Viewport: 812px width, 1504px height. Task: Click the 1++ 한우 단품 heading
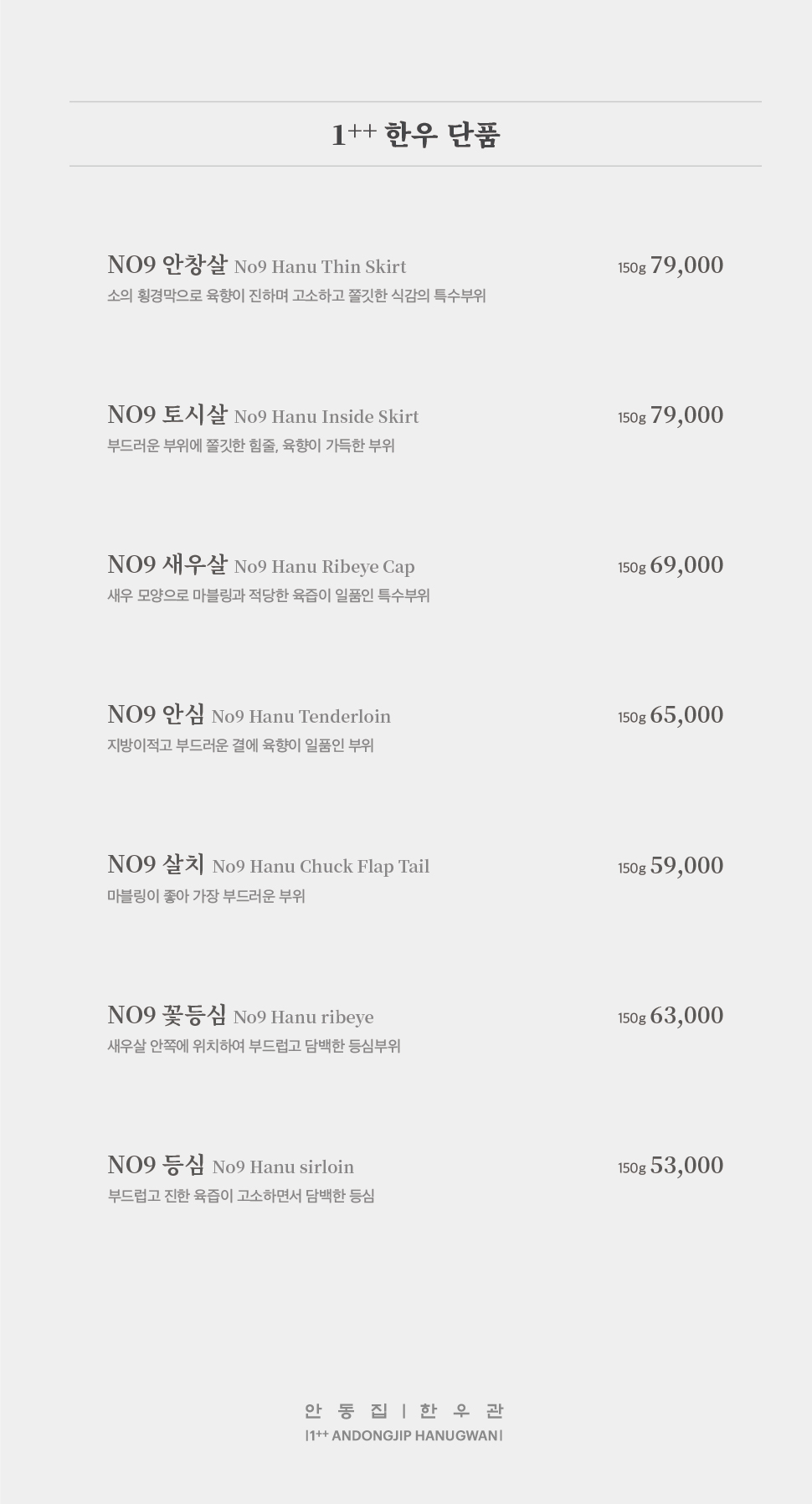[x=415, y=134]
